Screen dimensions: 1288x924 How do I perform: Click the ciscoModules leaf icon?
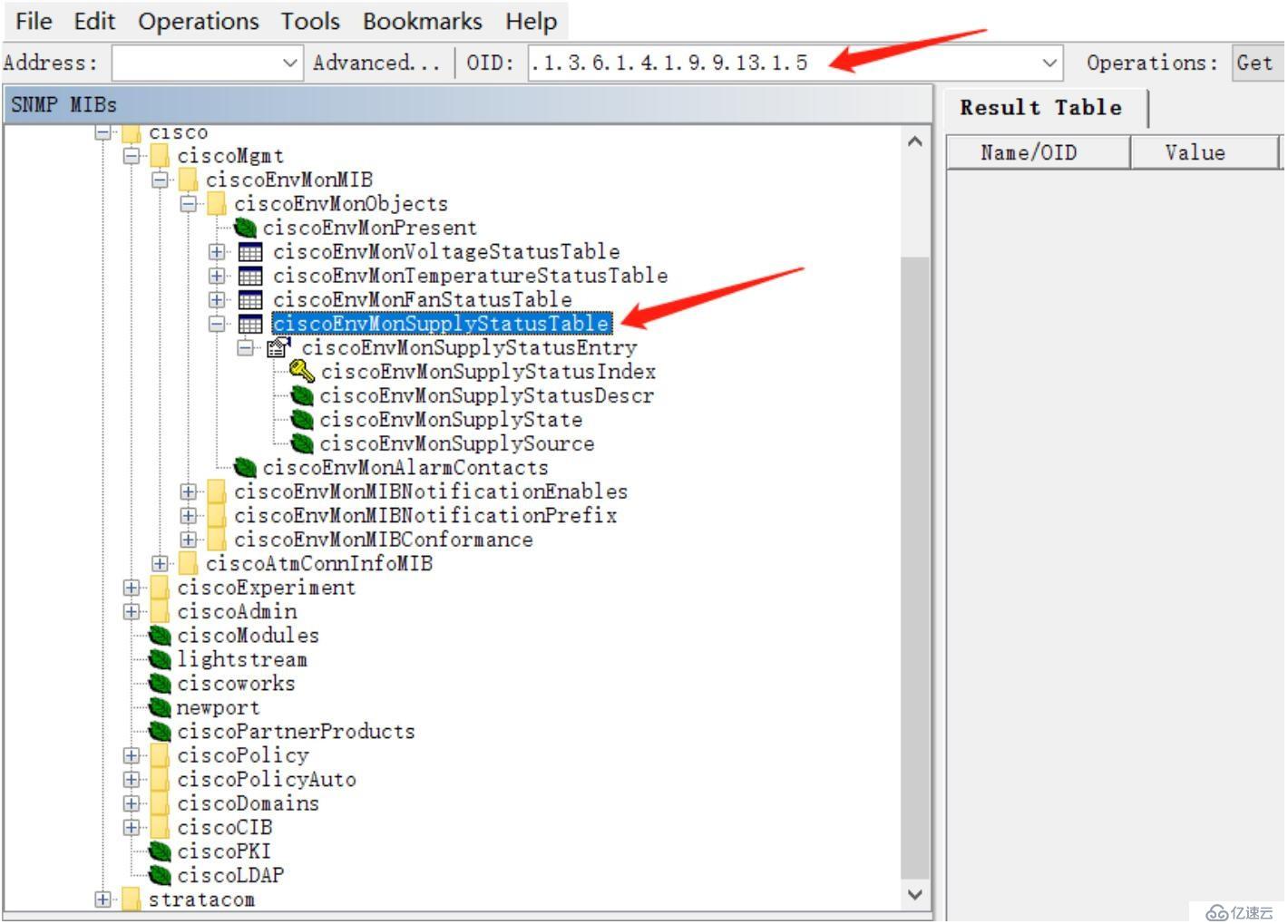pyautogui.click(x=160, y=636)
